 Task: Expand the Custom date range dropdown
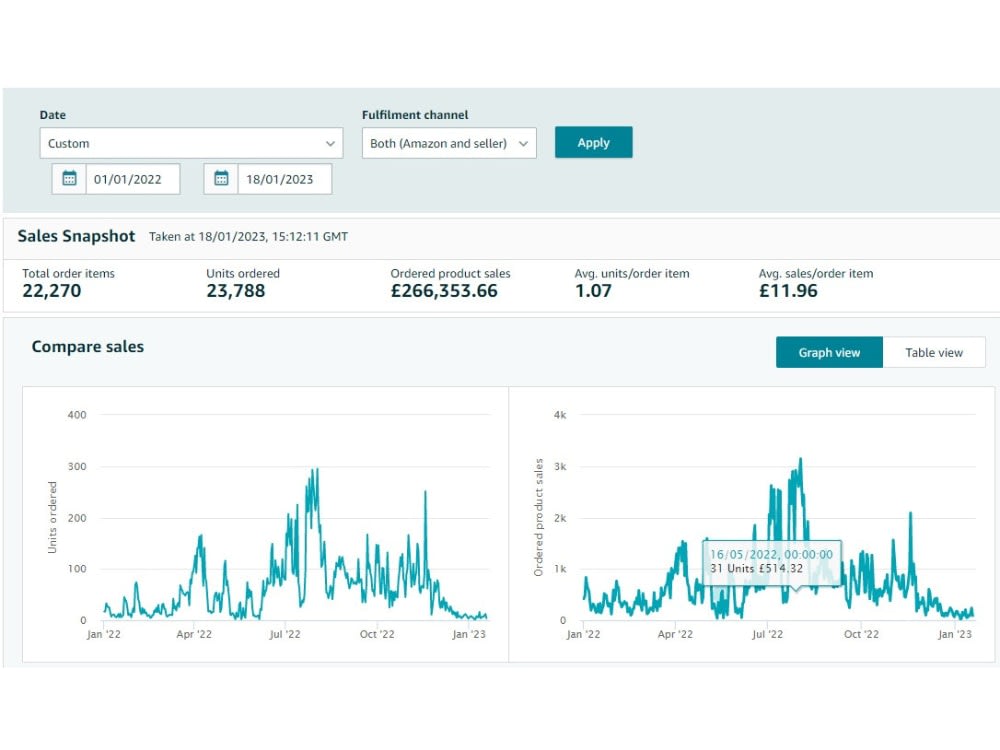[x=191, y=143]
